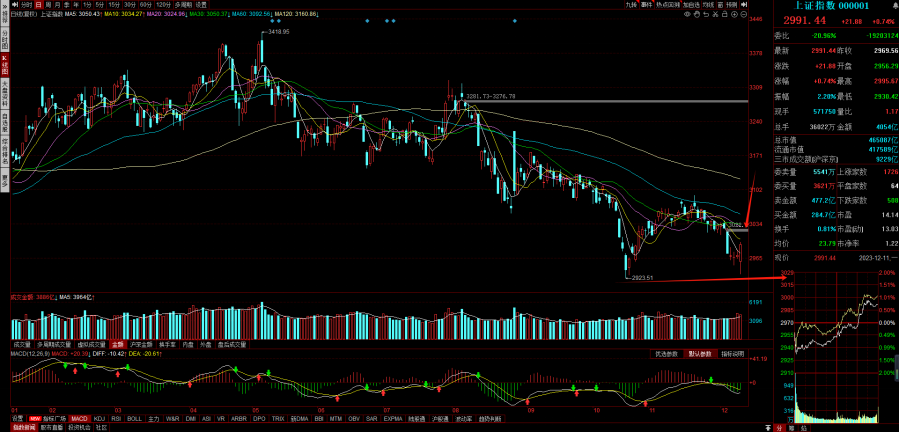This screenshot has width=899, height=432.
Task: Click the left arrow icon before 分时
Action: (14, 5)
